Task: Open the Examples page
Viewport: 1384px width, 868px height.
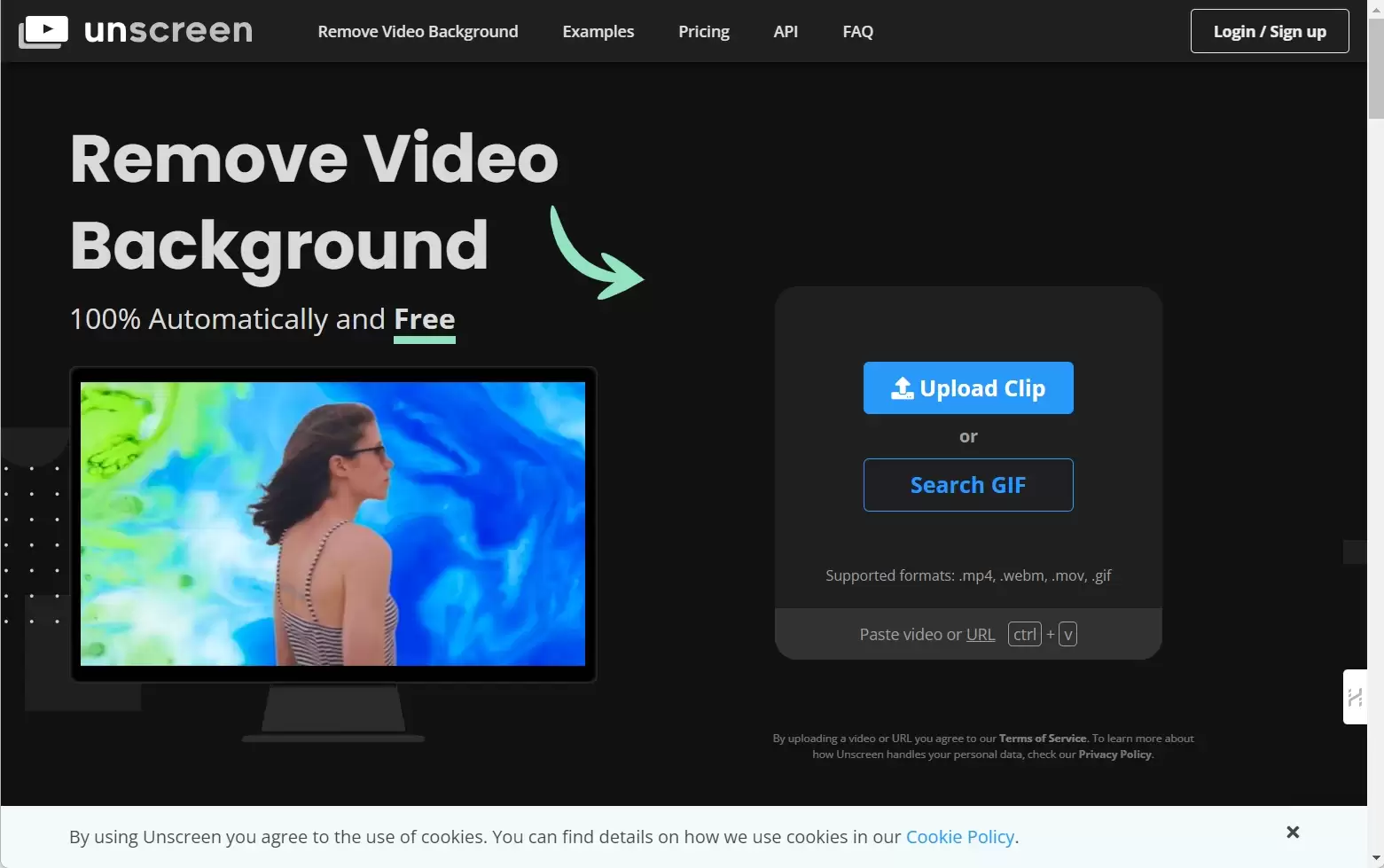Action: click(598, 31)
